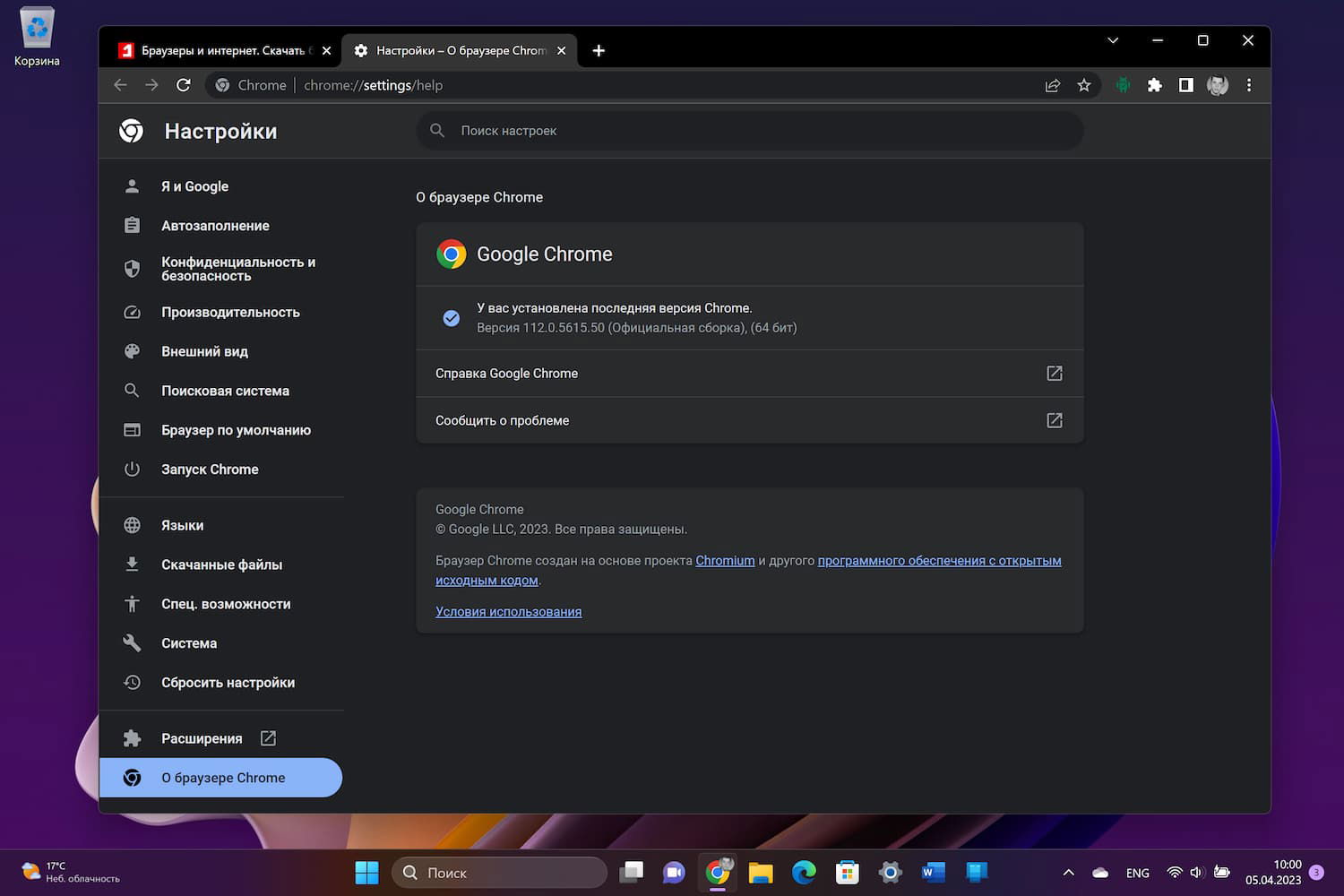Open the Windows Start menu

coord(366,873)
